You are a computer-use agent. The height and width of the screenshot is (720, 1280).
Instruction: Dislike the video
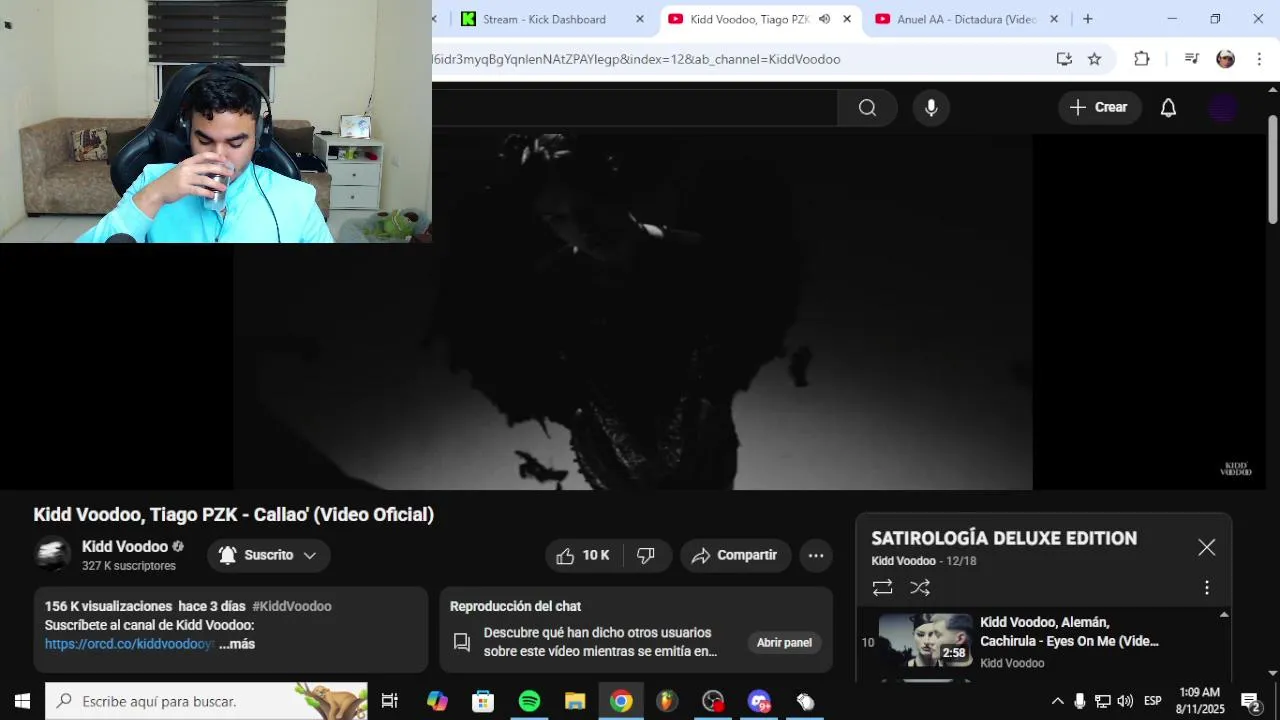click(646, 556)
